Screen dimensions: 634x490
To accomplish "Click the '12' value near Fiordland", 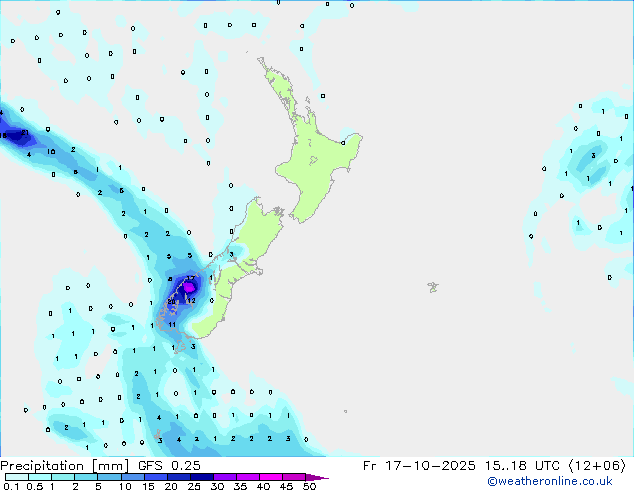I will (x=191, y=301).
